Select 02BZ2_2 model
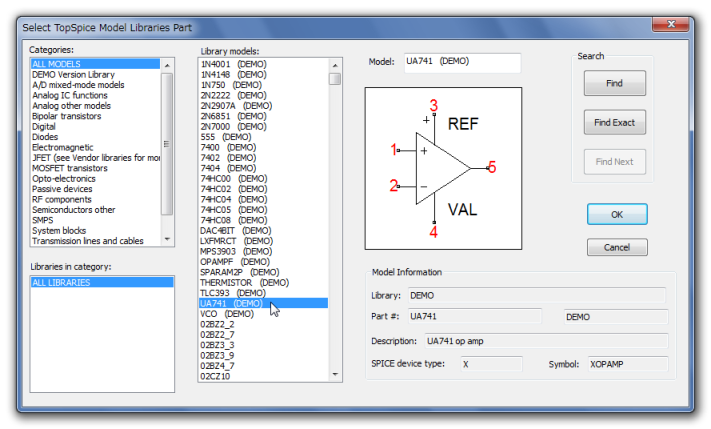The height and width of the screenshot is (429, 711). [x=263, y=324]
